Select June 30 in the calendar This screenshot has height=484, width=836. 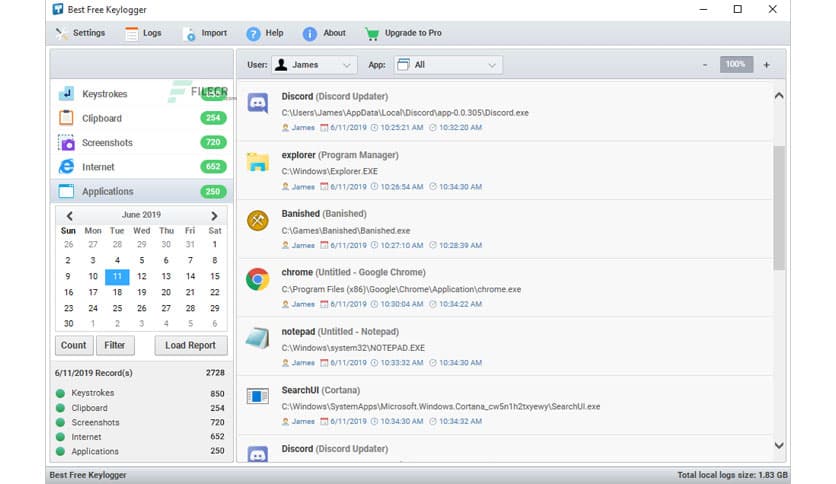click(68, 324)
